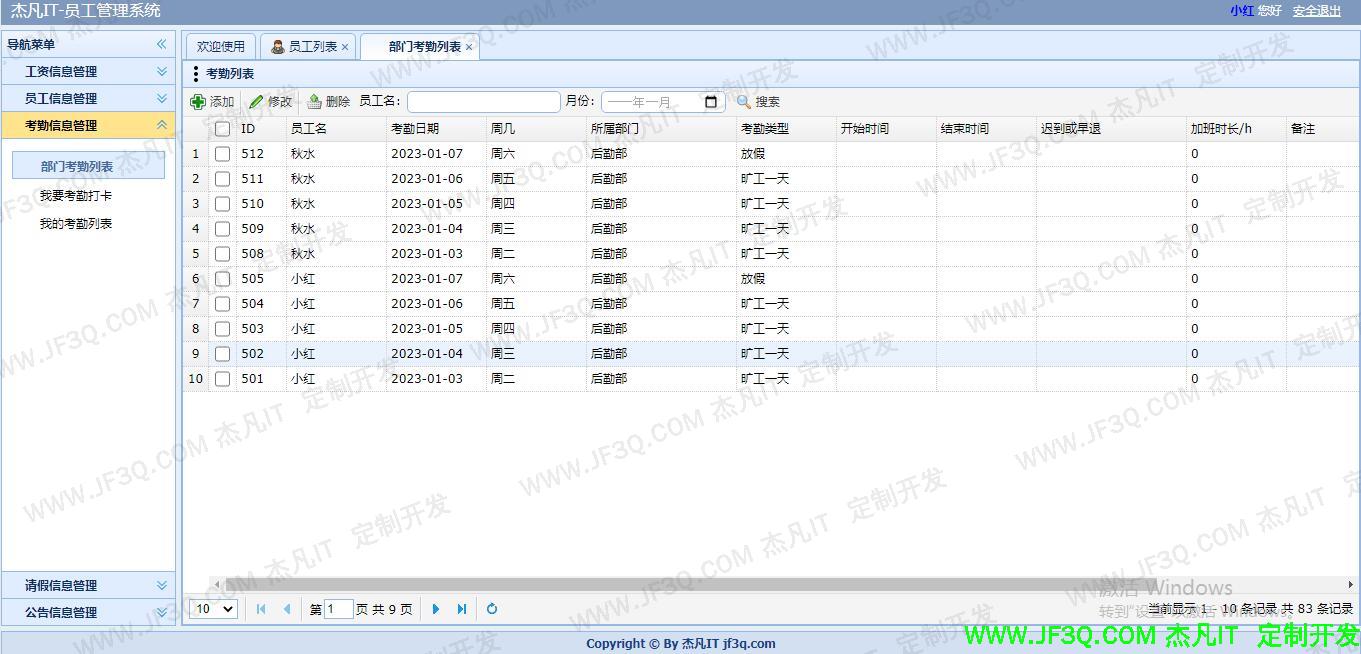Screen dimensions: 1361x654
Task: Click the 安全退出 logout link
Action: click(x=1315, y=10)
